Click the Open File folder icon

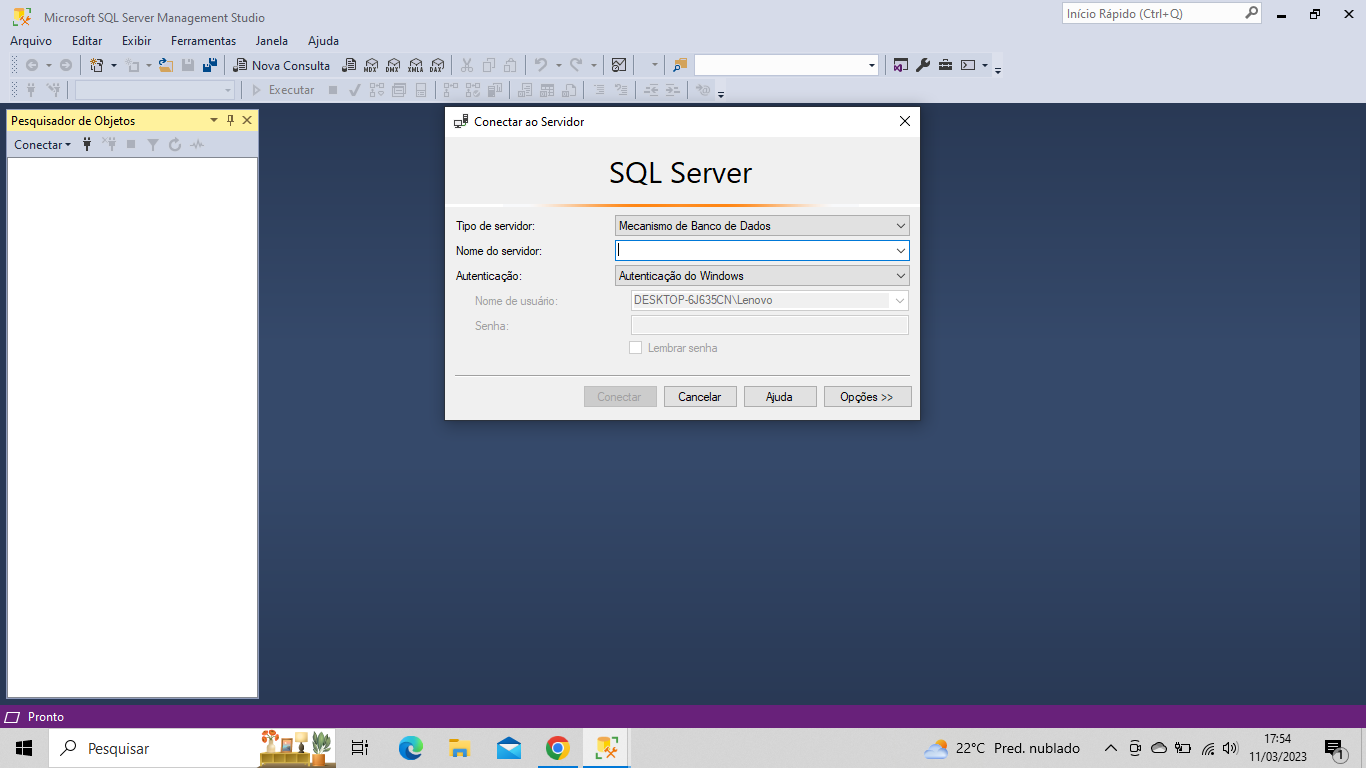coord(166,65)
